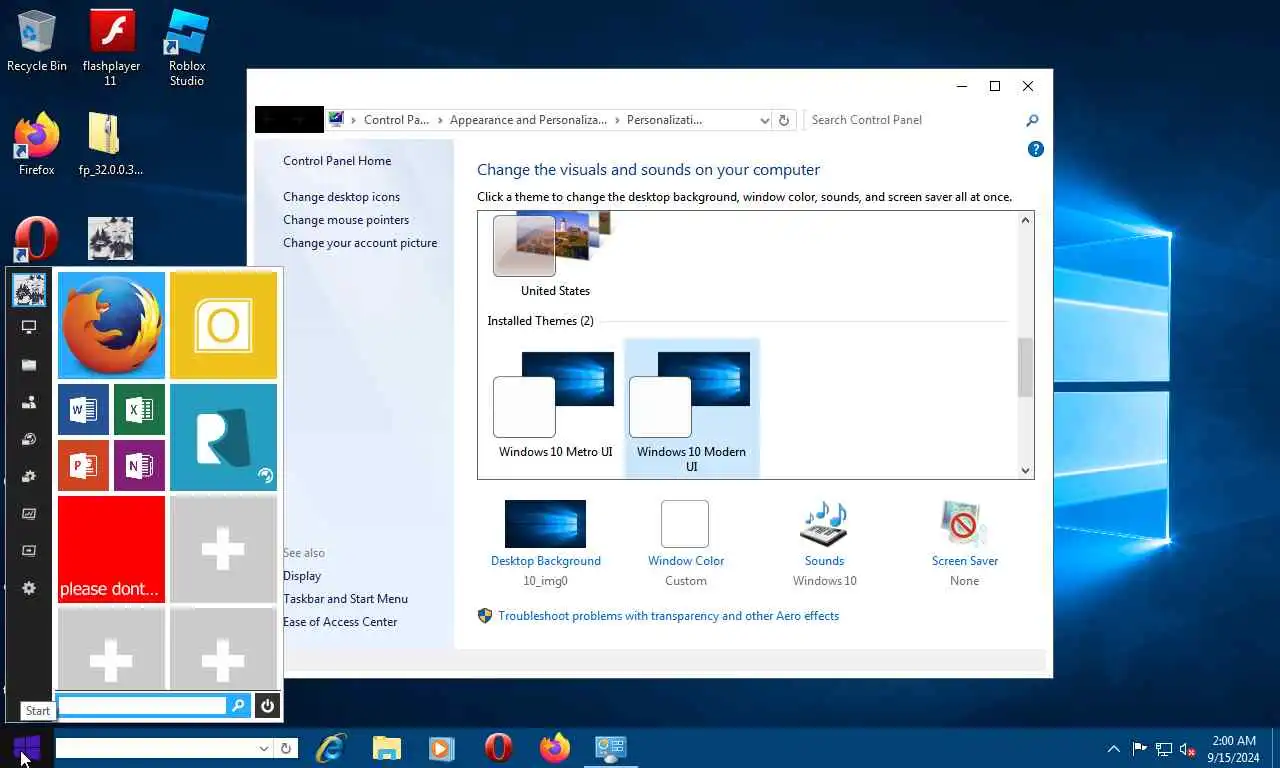The height and width of the screenshot is (768, 1280).
Task: Click the theme list scroll up arrow
Action: click(x=1025, y=220)
